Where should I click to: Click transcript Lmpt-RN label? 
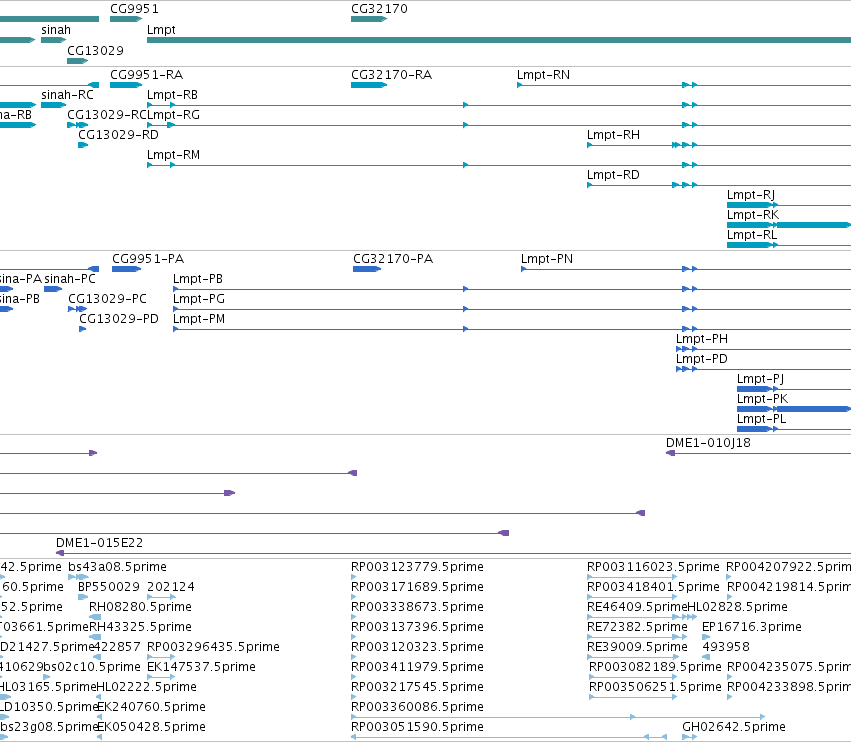pyautogui.click(x=543, y=75)
